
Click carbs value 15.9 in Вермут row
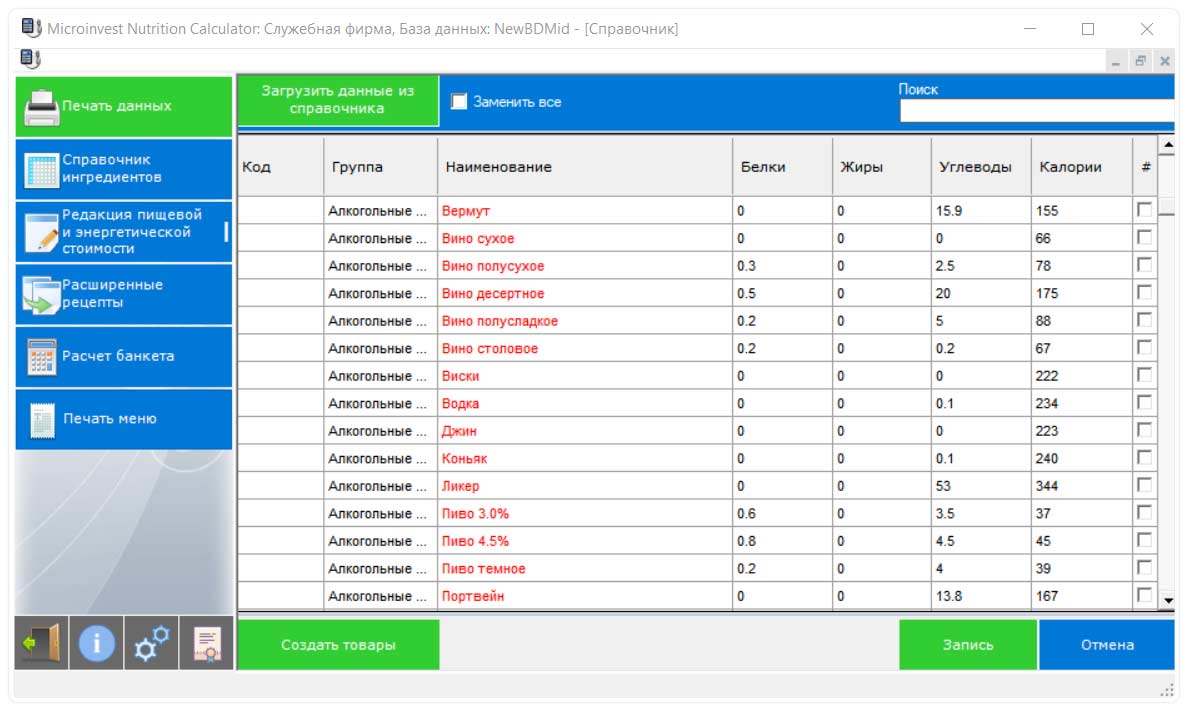click(x=949, y=211)
